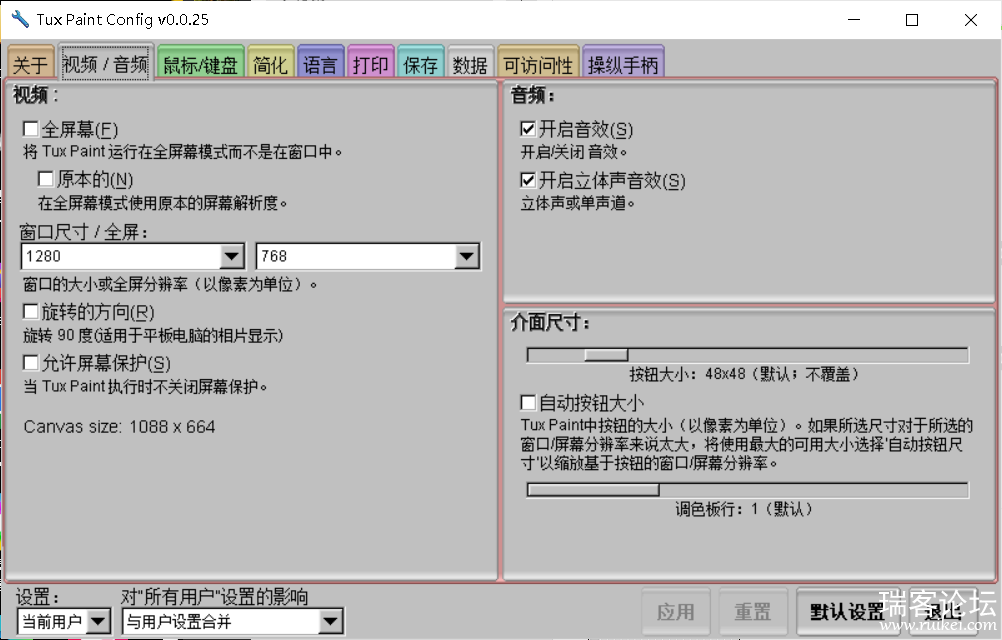Open the 鼠标/键盘 tab
This screenshot has width=1002, height=640.
click(x=201, y=63)
